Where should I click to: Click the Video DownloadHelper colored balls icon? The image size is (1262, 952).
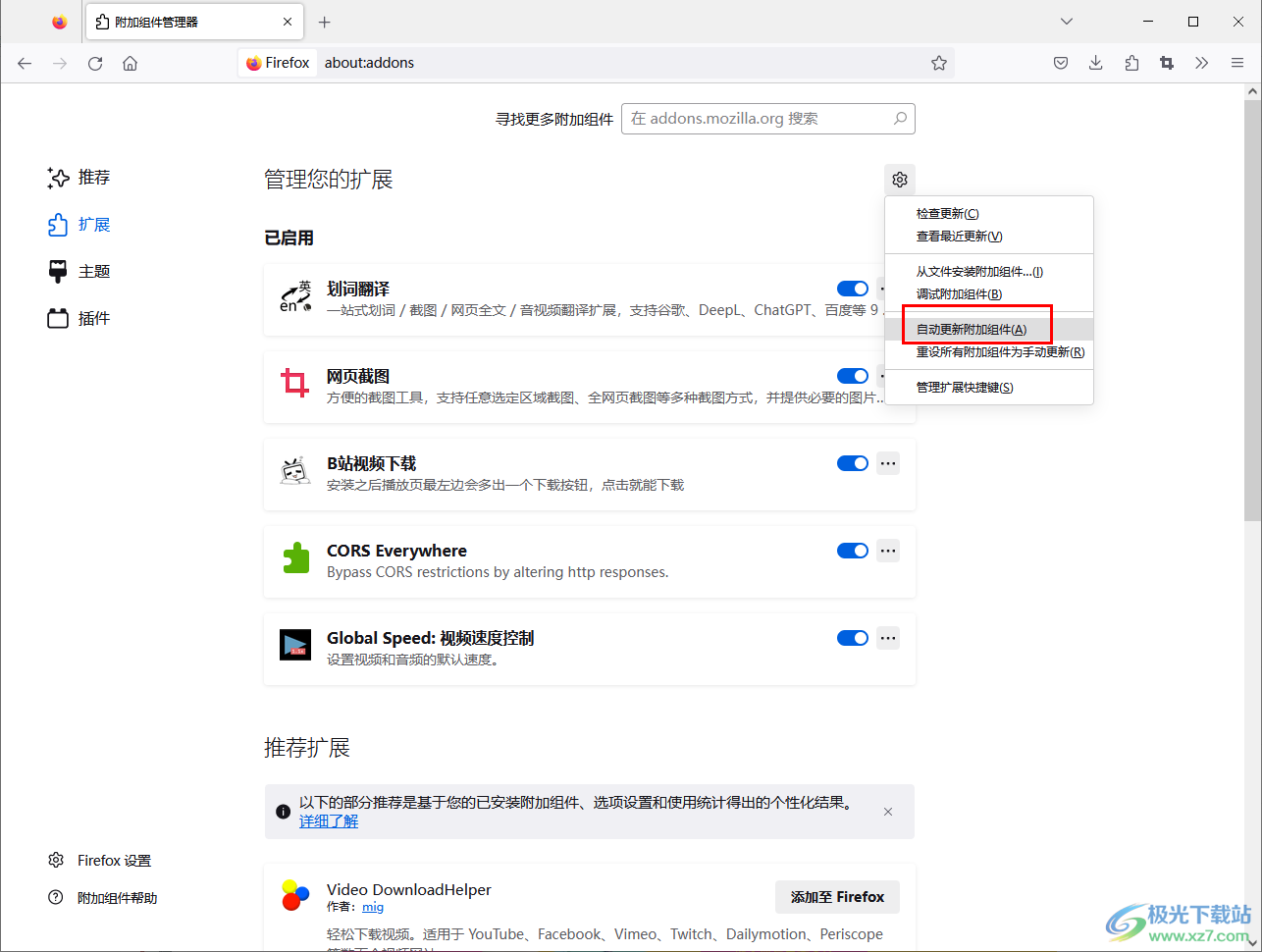click(x=295, y=895)
